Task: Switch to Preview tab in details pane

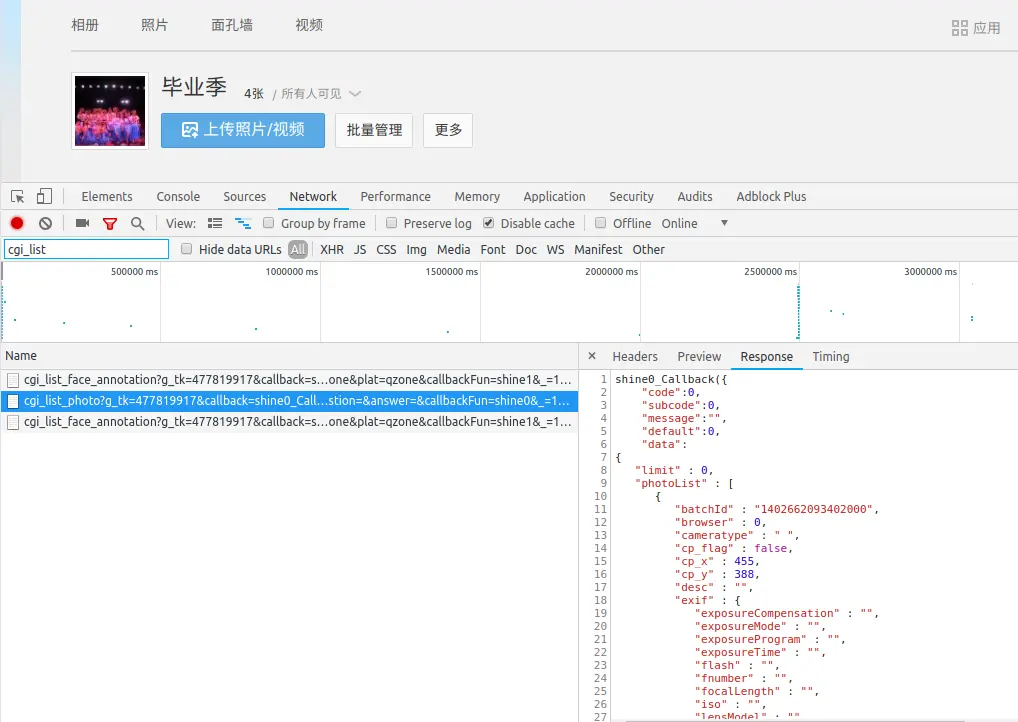Action: pos(699,356)
